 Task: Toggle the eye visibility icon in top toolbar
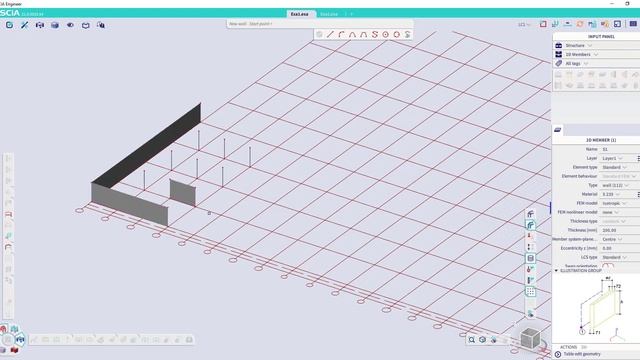tap(70, 25)
